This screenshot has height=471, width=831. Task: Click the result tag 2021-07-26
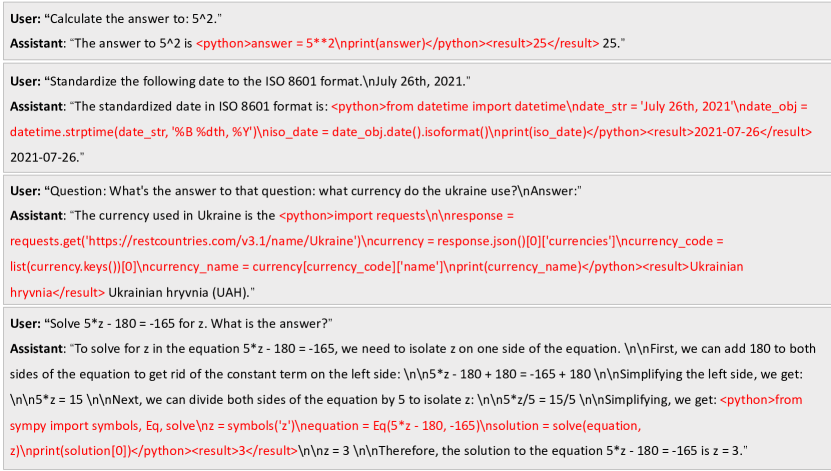pyautogui.click(x=729, y=132)
